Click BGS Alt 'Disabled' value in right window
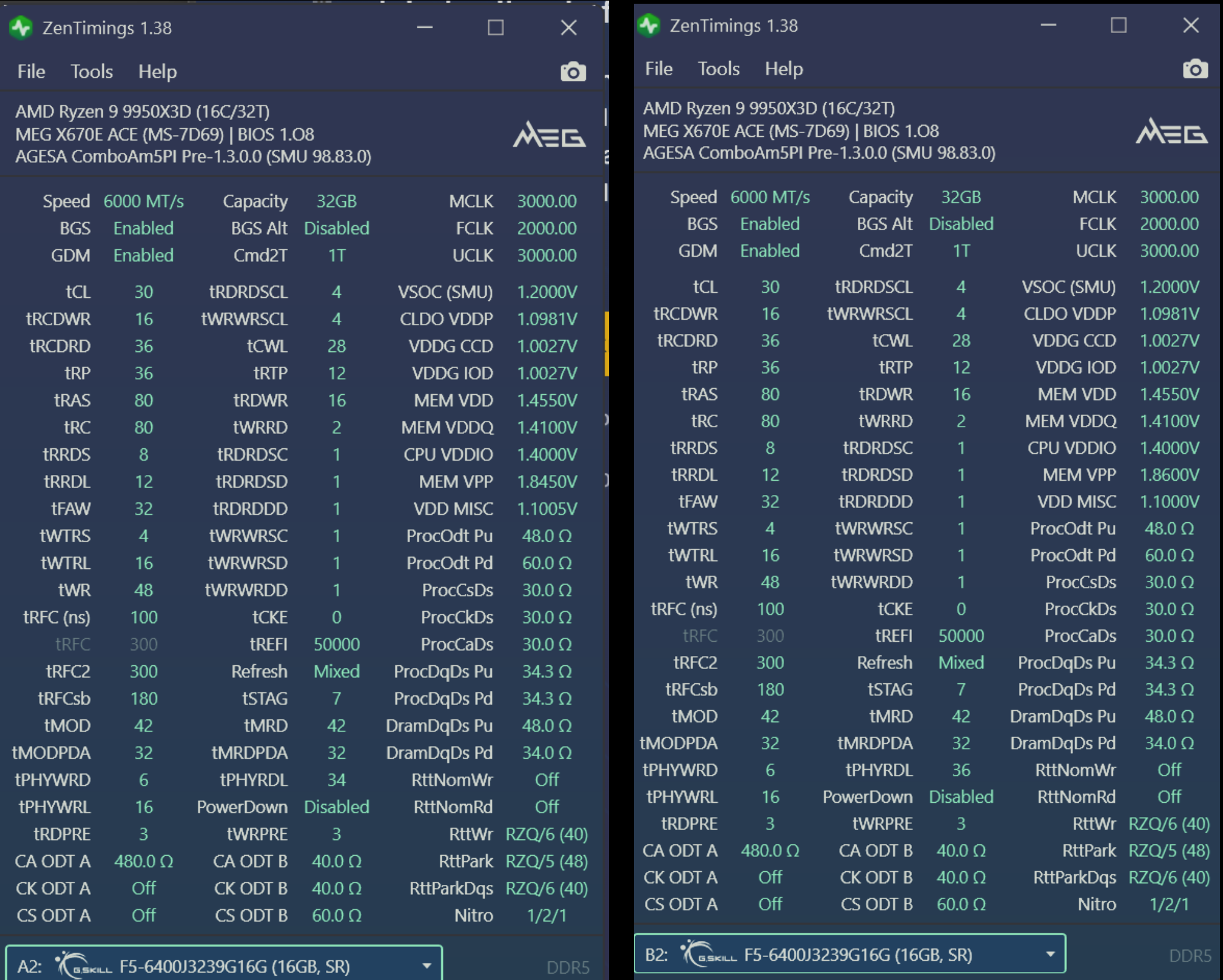Image resolution: width=1223 pixels, height=980 pixels. (961, 224)
